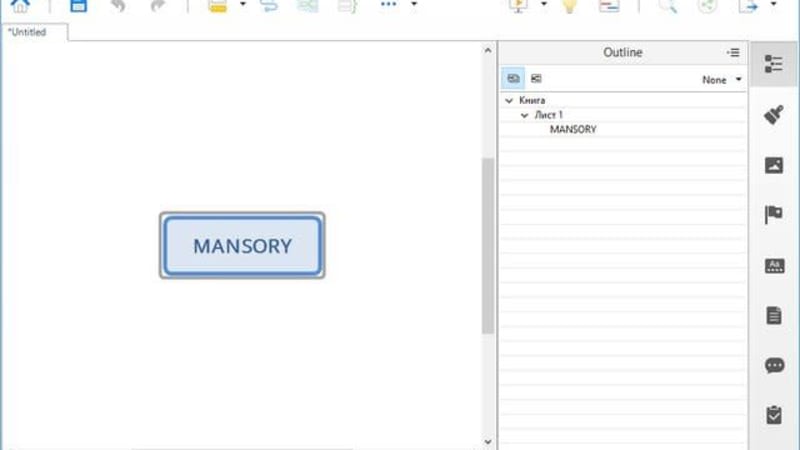This screenshot has width=800, height=450.
Task: Open the Markers flag panel
Action: pyautogui.click(x=773, y=214)
